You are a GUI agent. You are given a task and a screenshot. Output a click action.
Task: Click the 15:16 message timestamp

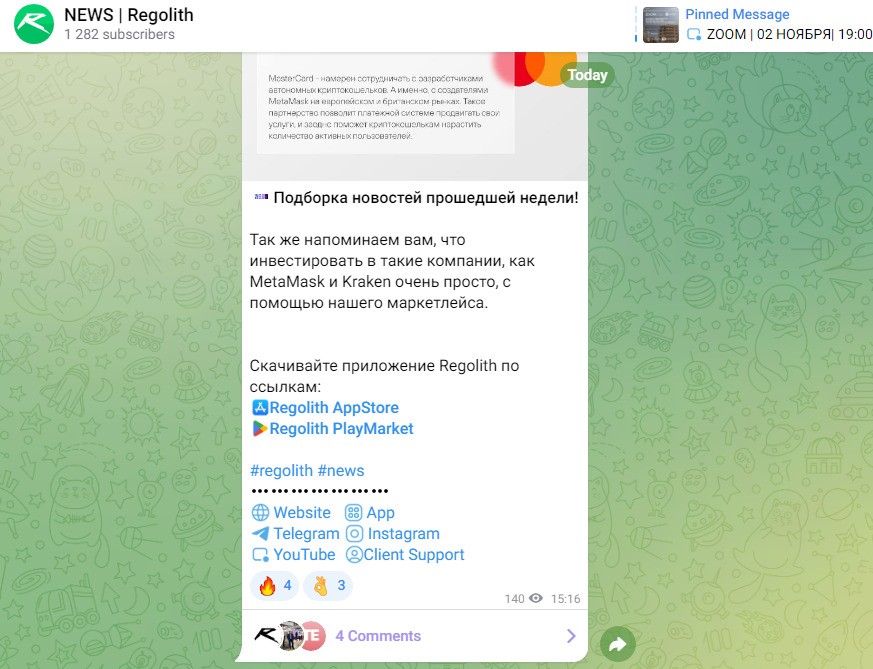[566, 599]
